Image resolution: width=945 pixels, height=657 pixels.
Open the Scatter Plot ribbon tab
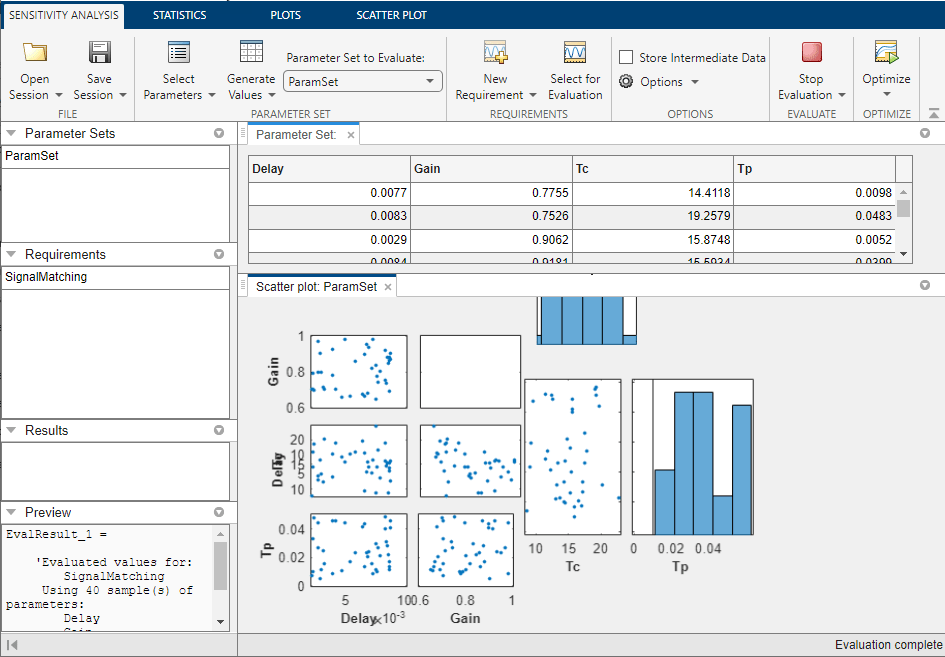pos(391,15)
